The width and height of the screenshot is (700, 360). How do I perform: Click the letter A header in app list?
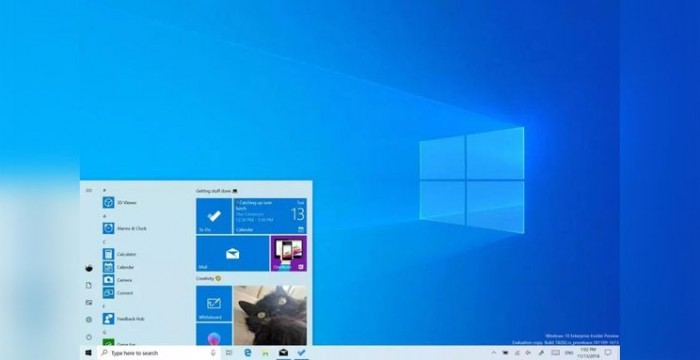[104, 216]
